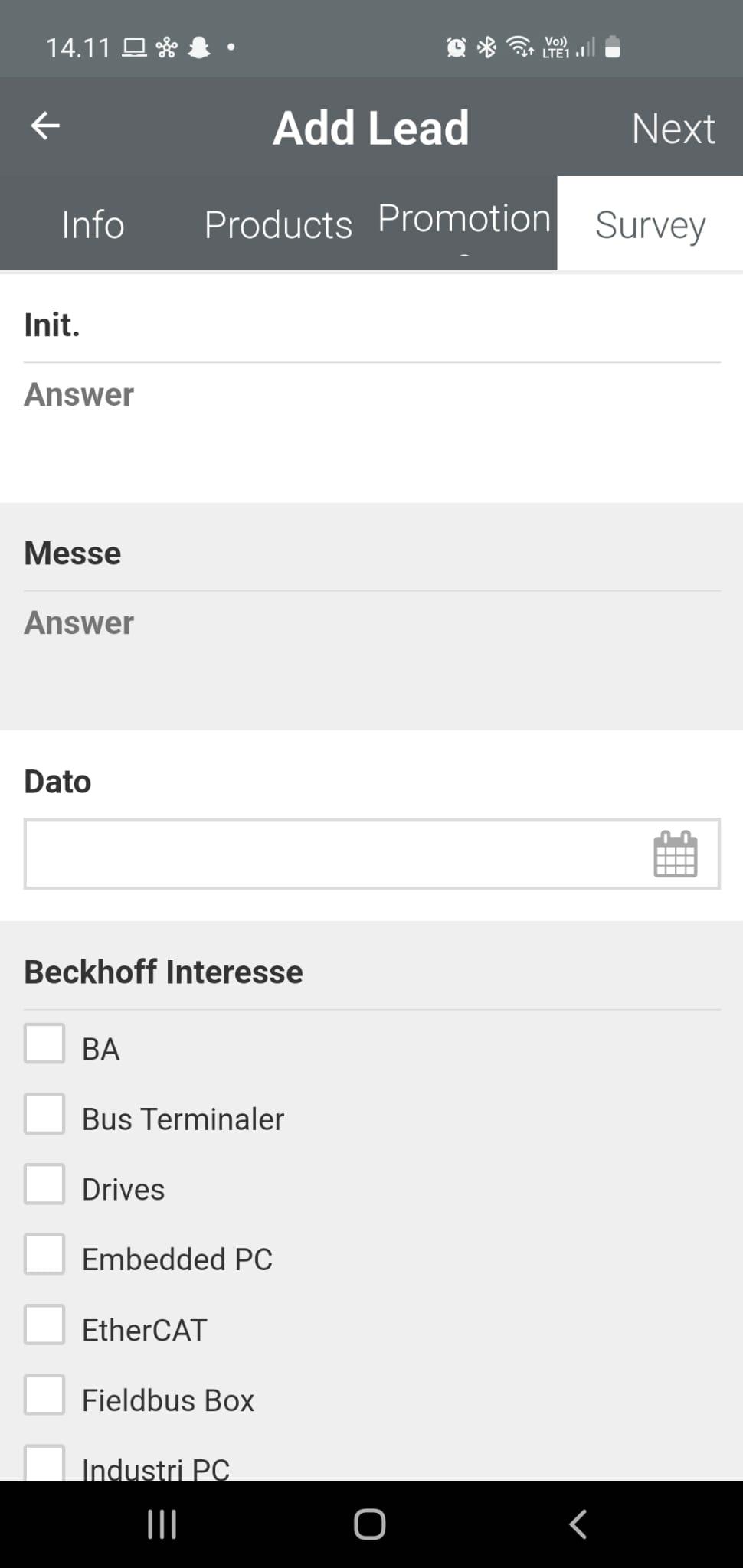
Task: Tap Android back navigation chevron
Action: (578, 1524)
